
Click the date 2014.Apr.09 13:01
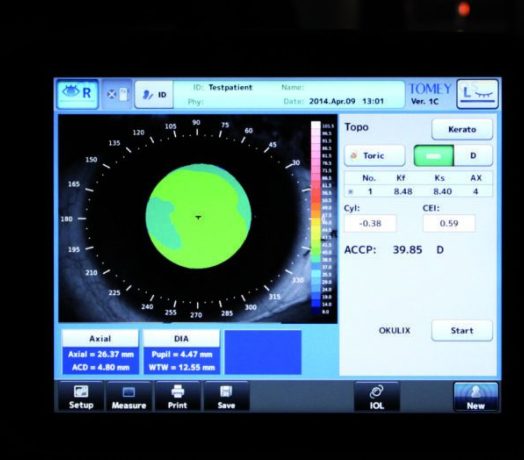[x=346, y=101]
